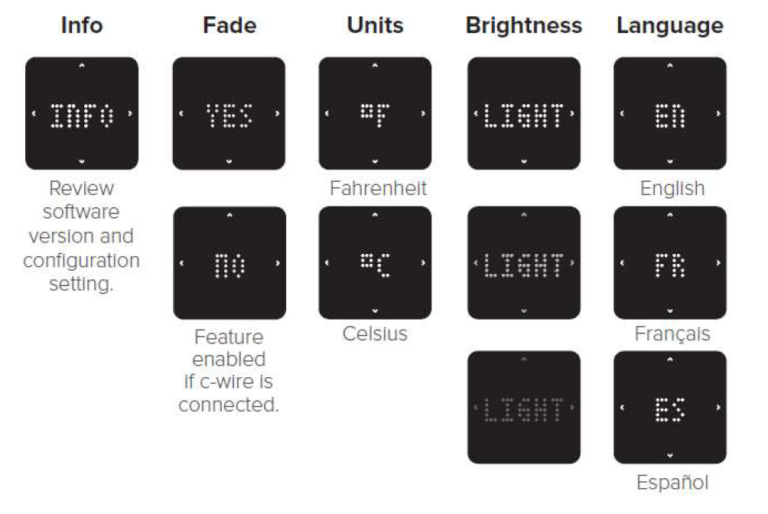Viewport: 768px width, 514px height.
Task: Click the Brightness heading
Action: click(523, 27)
